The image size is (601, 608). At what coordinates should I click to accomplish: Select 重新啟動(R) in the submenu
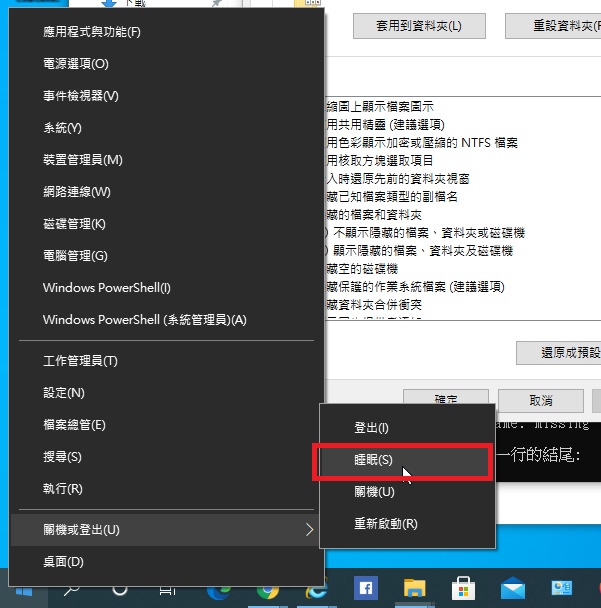coord(407,524)
